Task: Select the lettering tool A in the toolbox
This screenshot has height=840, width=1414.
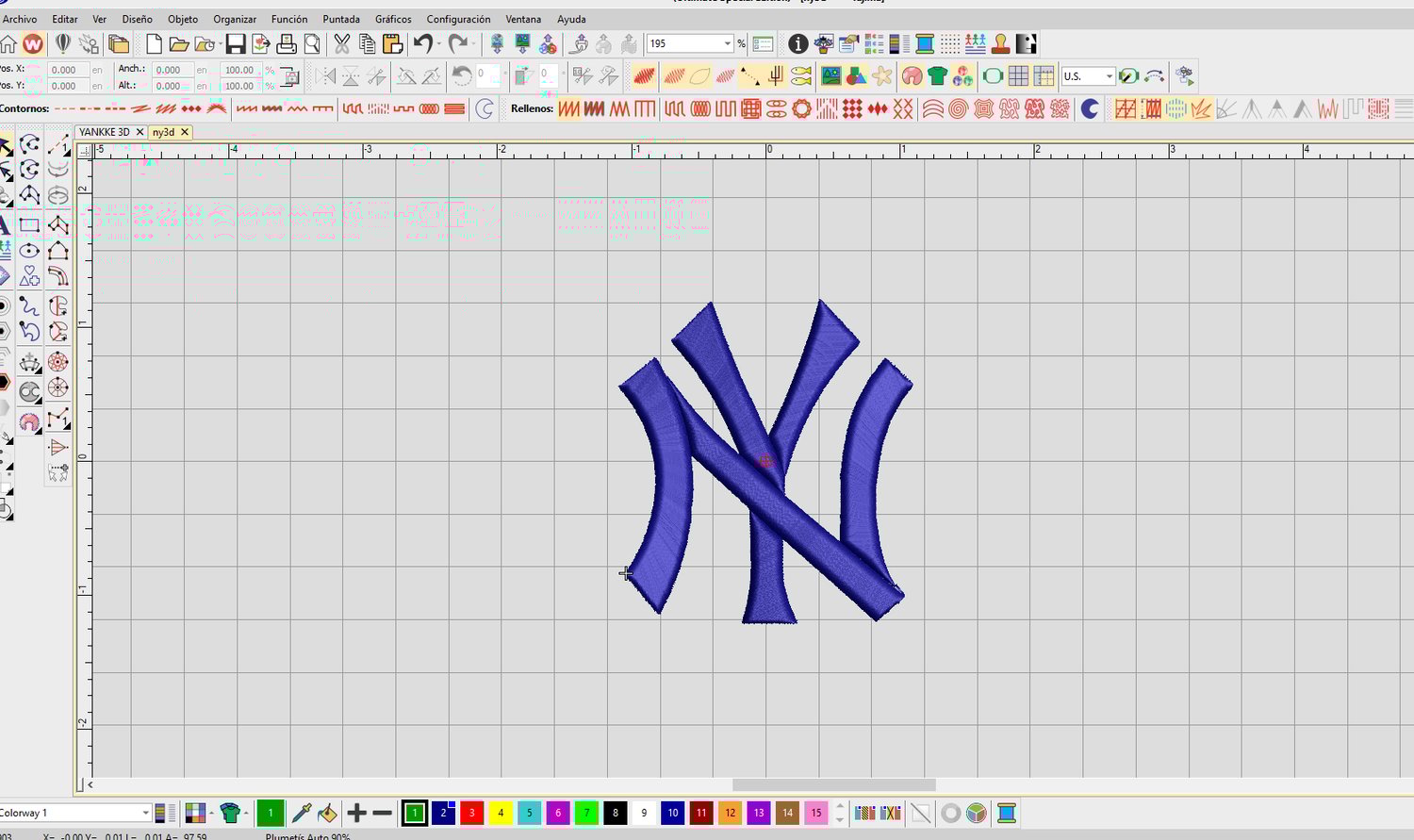Action: coord(5,225)
